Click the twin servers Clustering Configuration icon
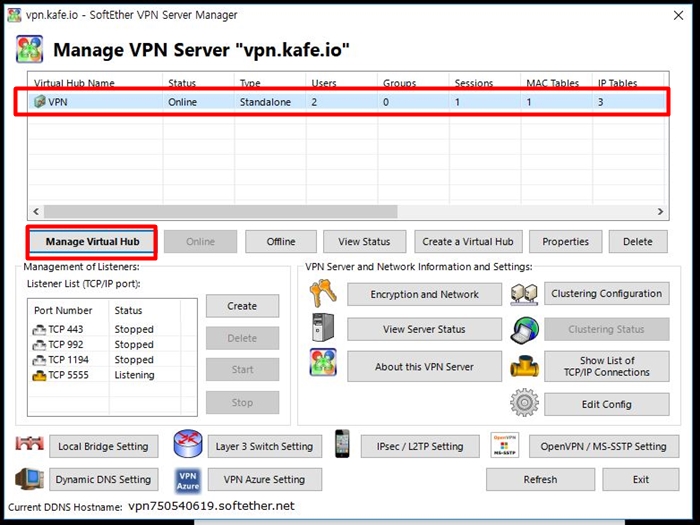The image size is (700, 525). click(524, 294)
